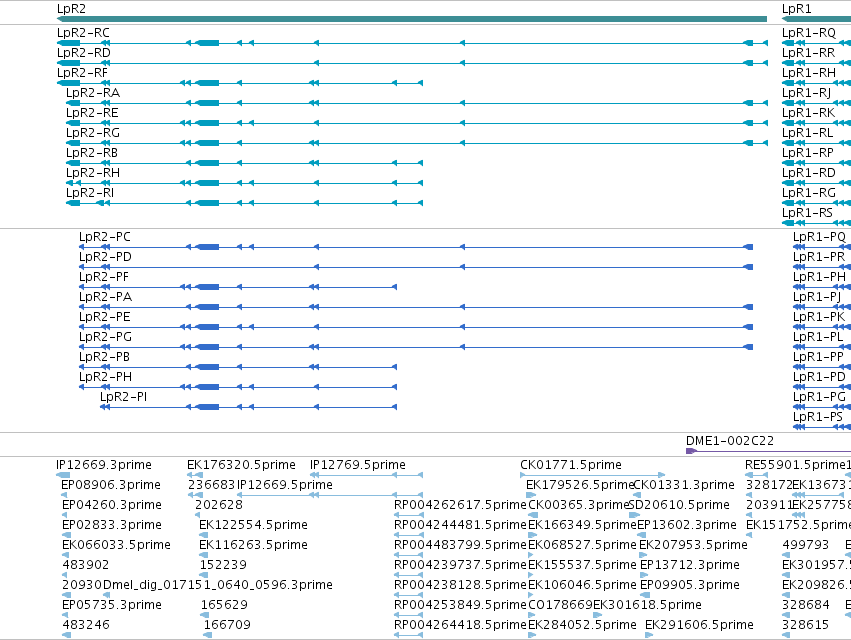Click the EP02833.3prime label
The image size is (851, 640).
[x=112, y=525]
